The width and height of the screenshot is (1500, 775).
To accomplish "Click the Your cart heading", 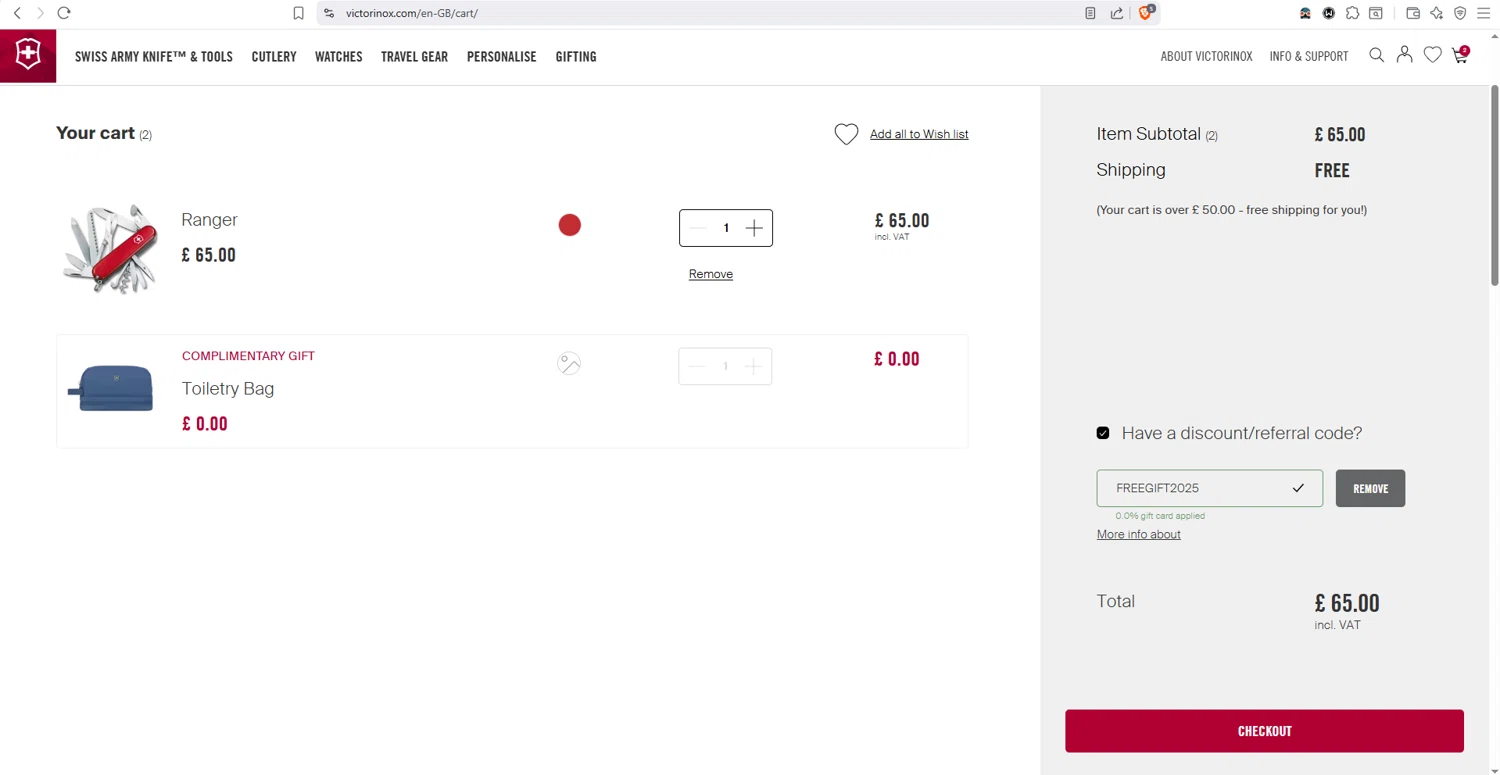I will pos(95,133).
